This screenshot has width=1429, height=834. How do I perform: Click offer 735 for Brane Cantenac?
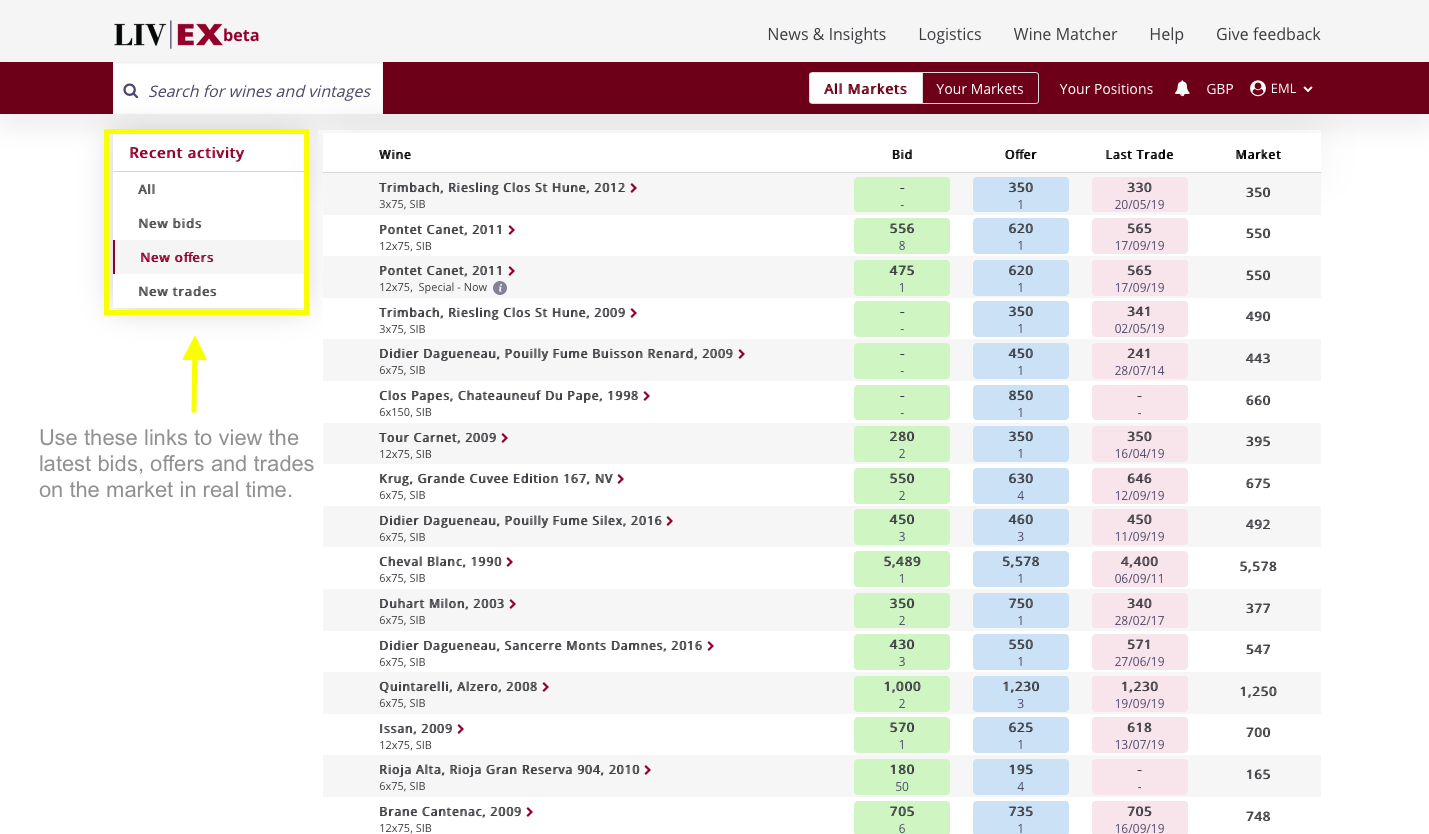point(1021,817)
